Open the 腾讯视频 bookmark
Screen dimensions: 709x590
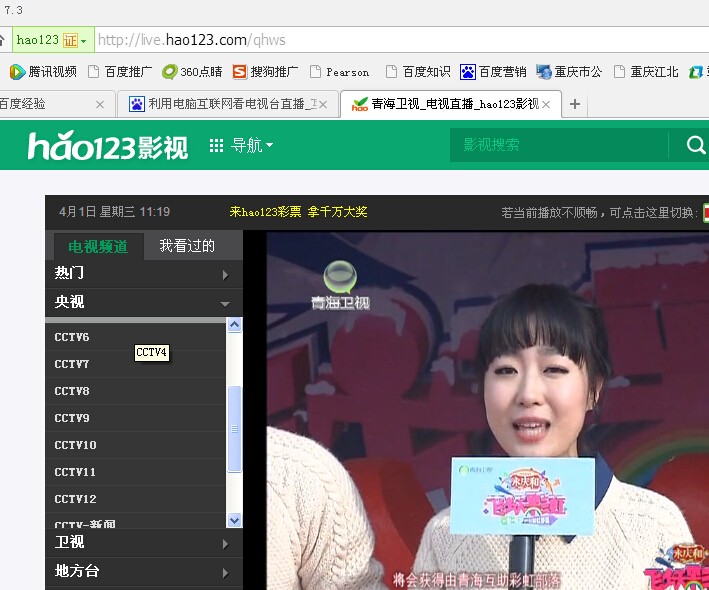click(43, 72)
